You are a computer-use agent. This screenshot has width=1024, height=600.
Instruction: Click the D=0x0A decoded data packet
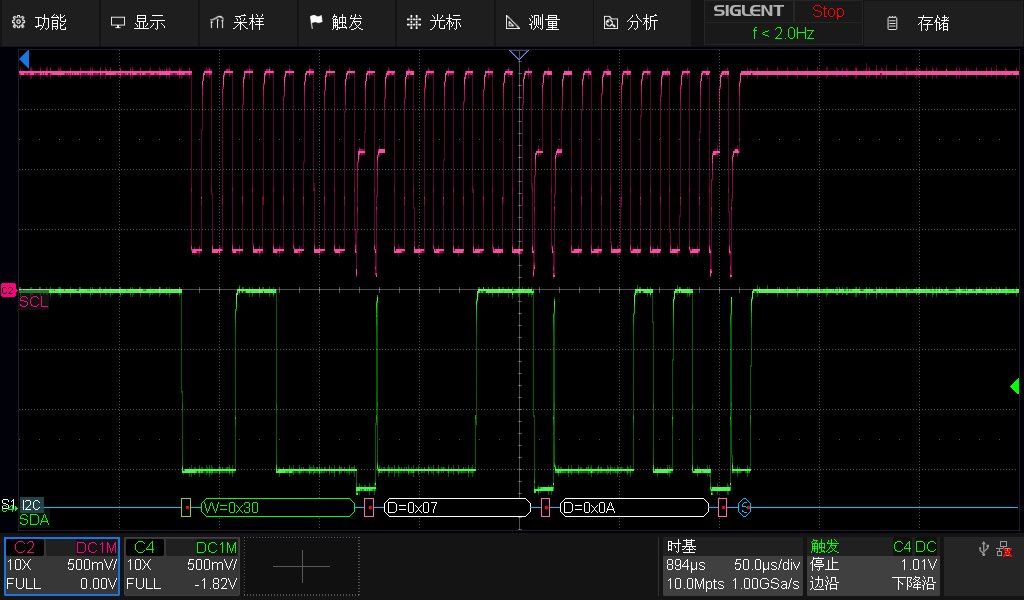point(634,507)
